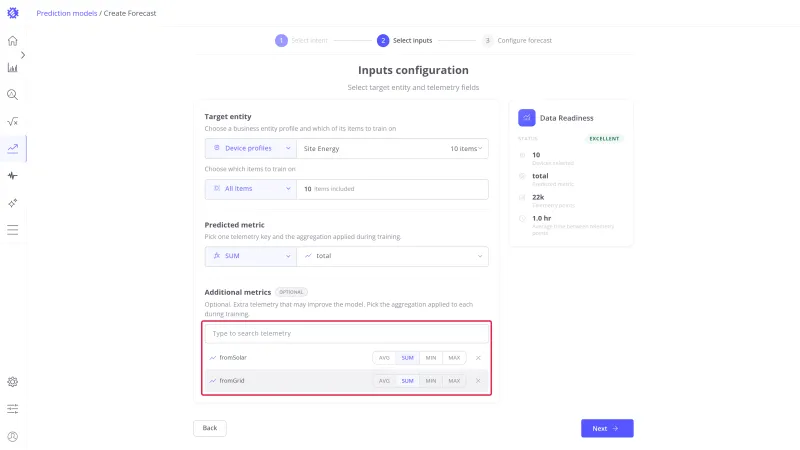Click the OPTIONAL badge next to Additional metrics
Viewport: 800px width, 450px height.
(291, 292)
